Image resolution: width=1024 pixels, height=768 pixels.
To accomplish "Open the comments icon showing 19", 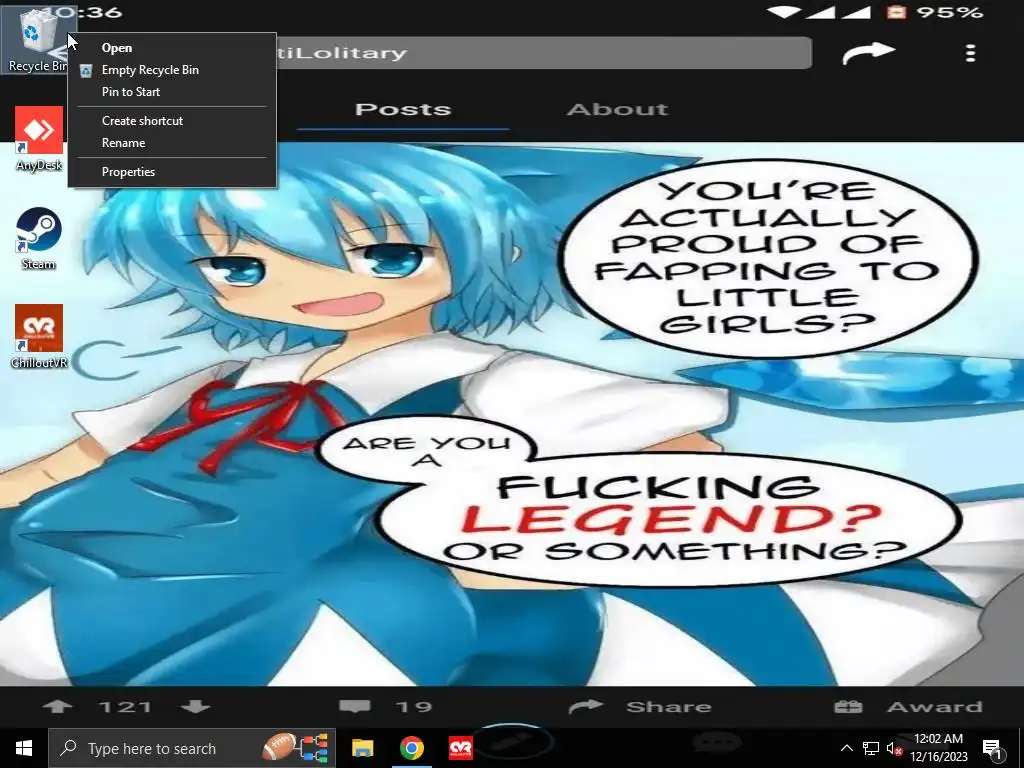I will click(355, 707).
